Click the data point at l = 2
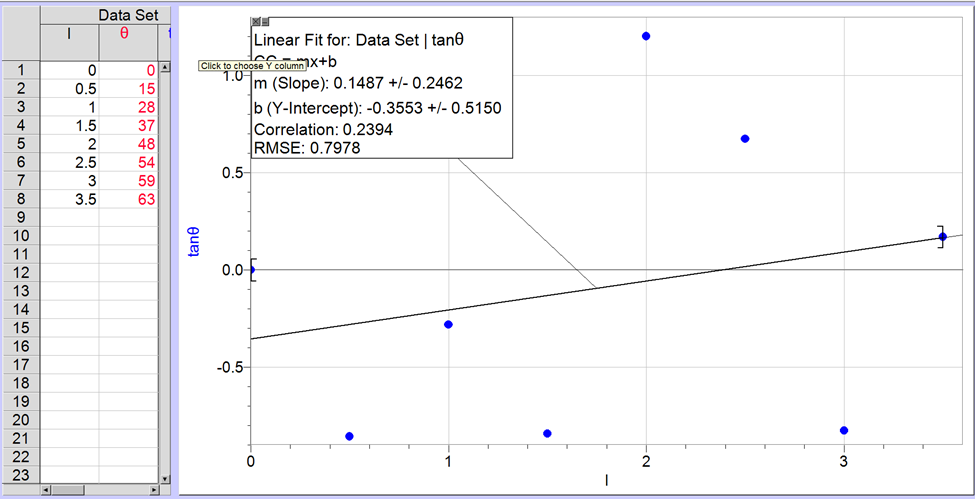This screenshot has width=975, height=499. point(646,36)
